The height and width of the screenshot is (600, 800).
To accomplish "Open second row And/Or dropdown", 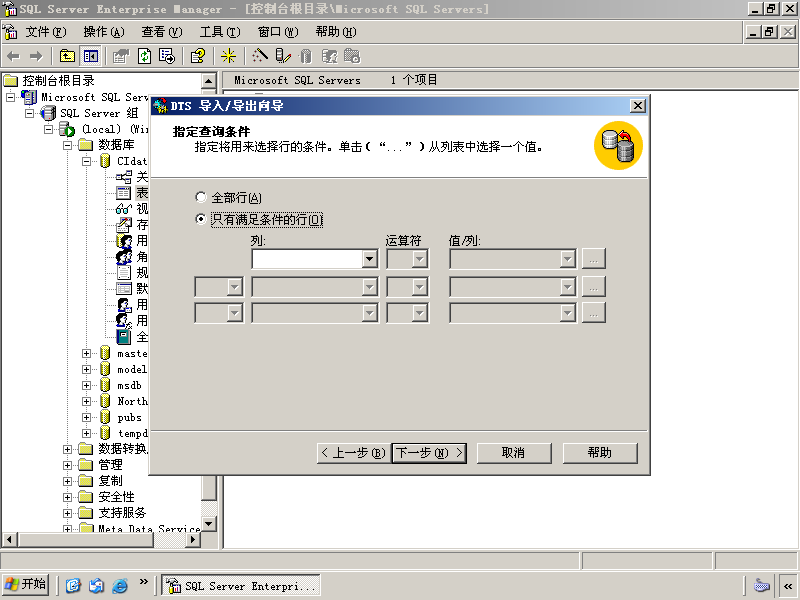I will 235,287.
